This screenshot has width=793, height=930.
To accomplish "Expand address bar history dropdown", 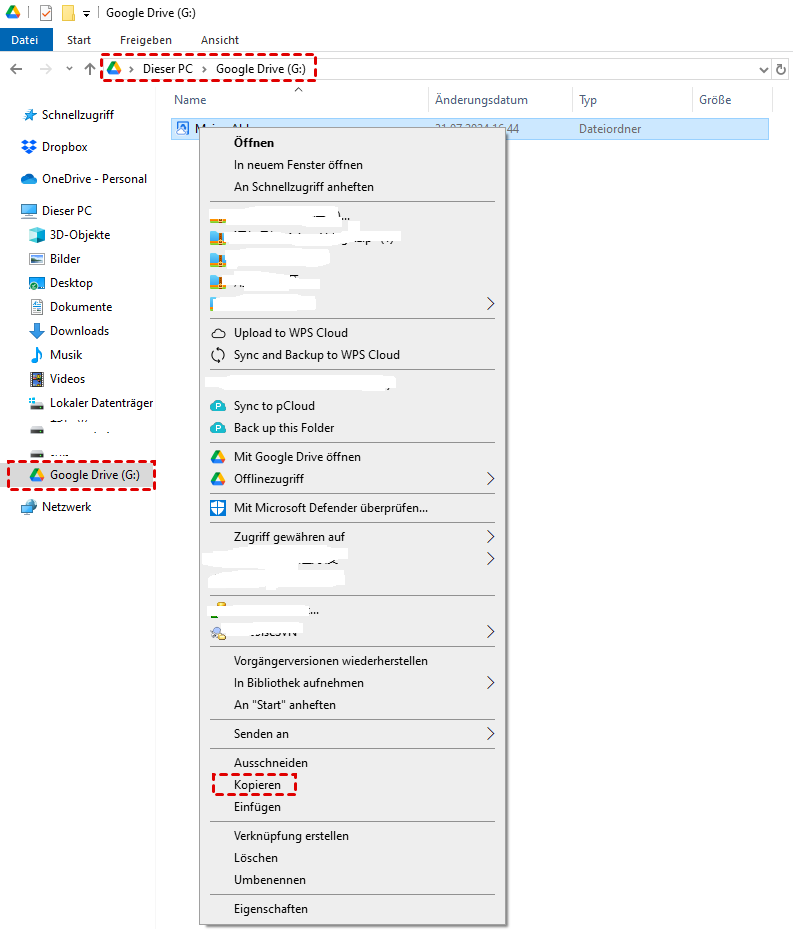I will click(x=763, y=70).
